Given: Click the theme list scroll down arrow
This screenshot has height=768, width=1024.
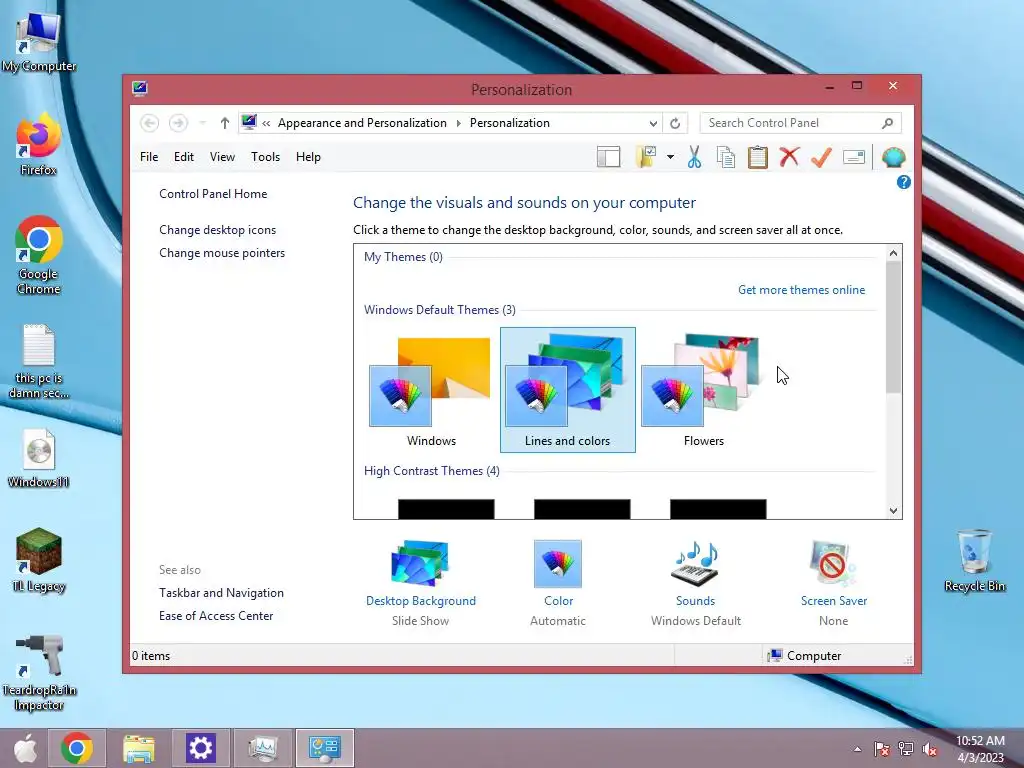Looking at the screenshot, I should click(893, 511).
